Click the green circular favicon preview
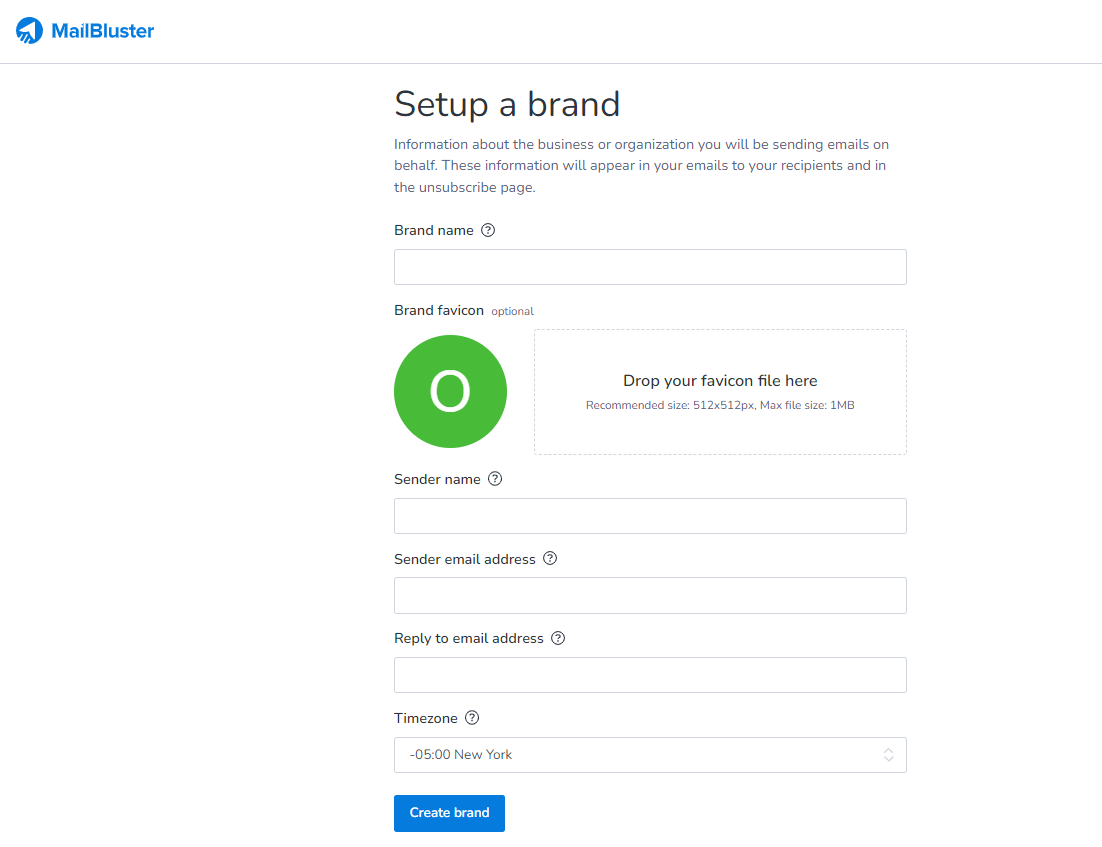 [x=450, y=392]
